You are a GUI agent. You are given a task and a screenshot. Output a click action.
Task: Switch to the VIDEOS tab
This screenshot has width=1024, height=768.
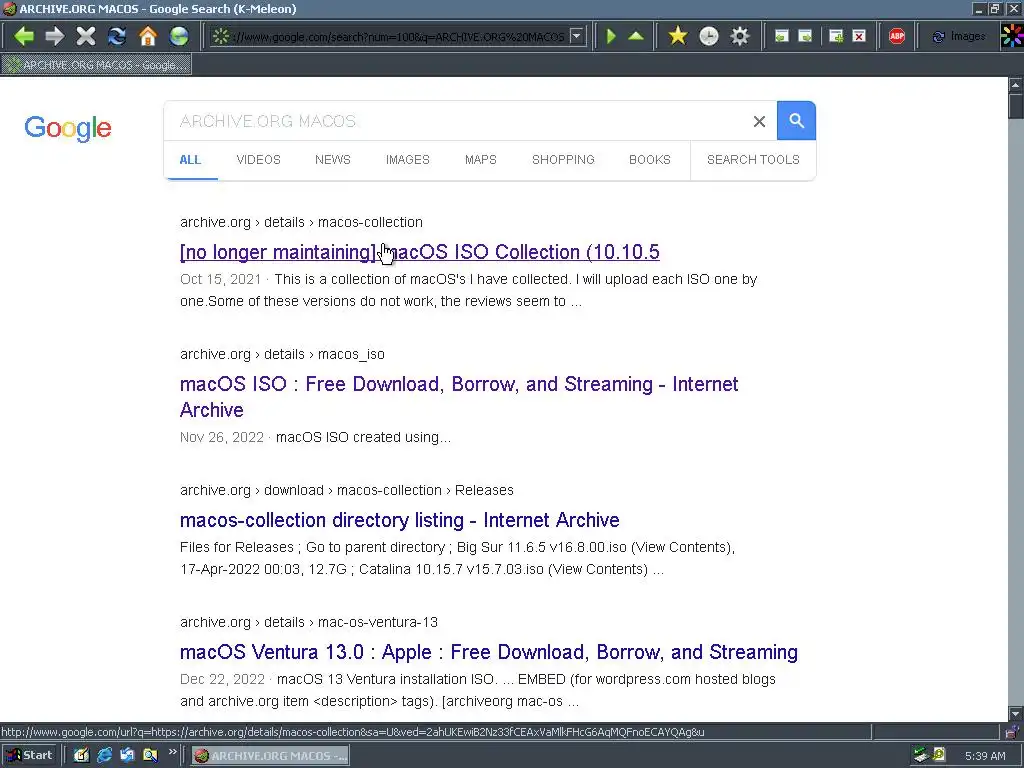(x=258, y=159)
